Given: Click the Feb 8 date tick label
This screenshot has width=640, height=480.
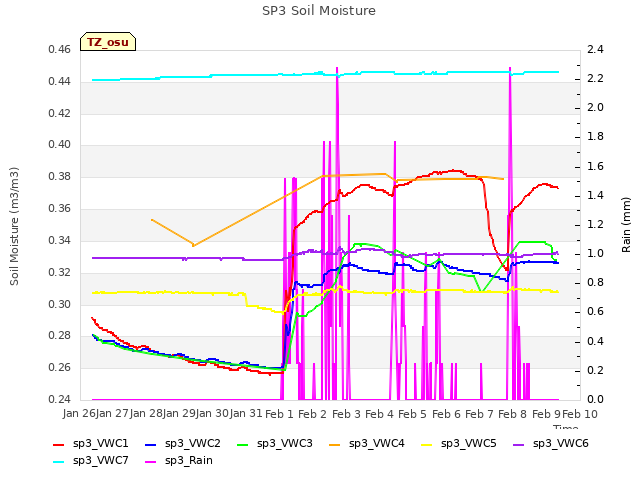Looking at the screenshot, I should pyautogui.click(x=513, y=414).
